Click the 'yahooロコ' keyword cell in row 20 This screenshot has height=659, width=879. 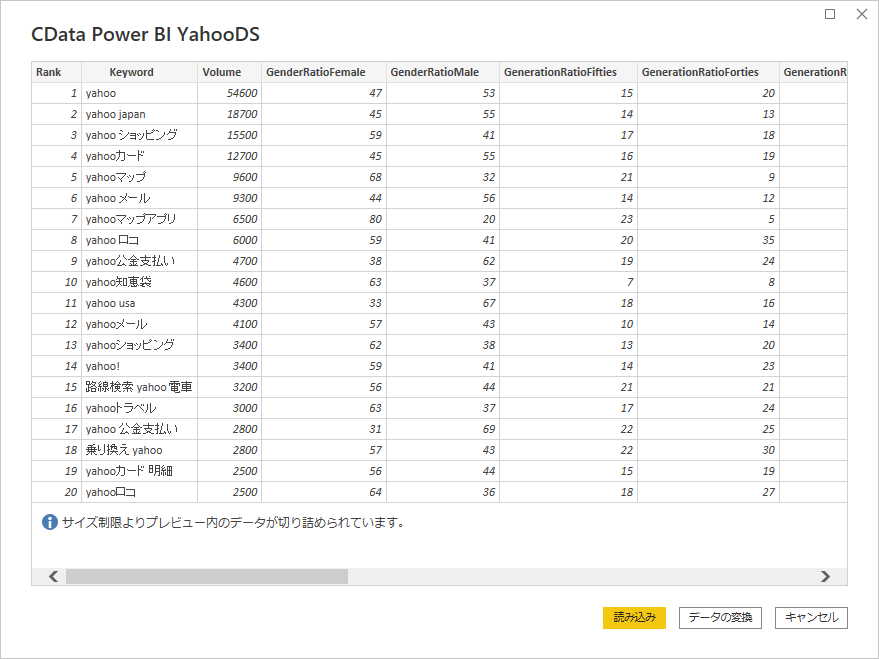point(140,493)
